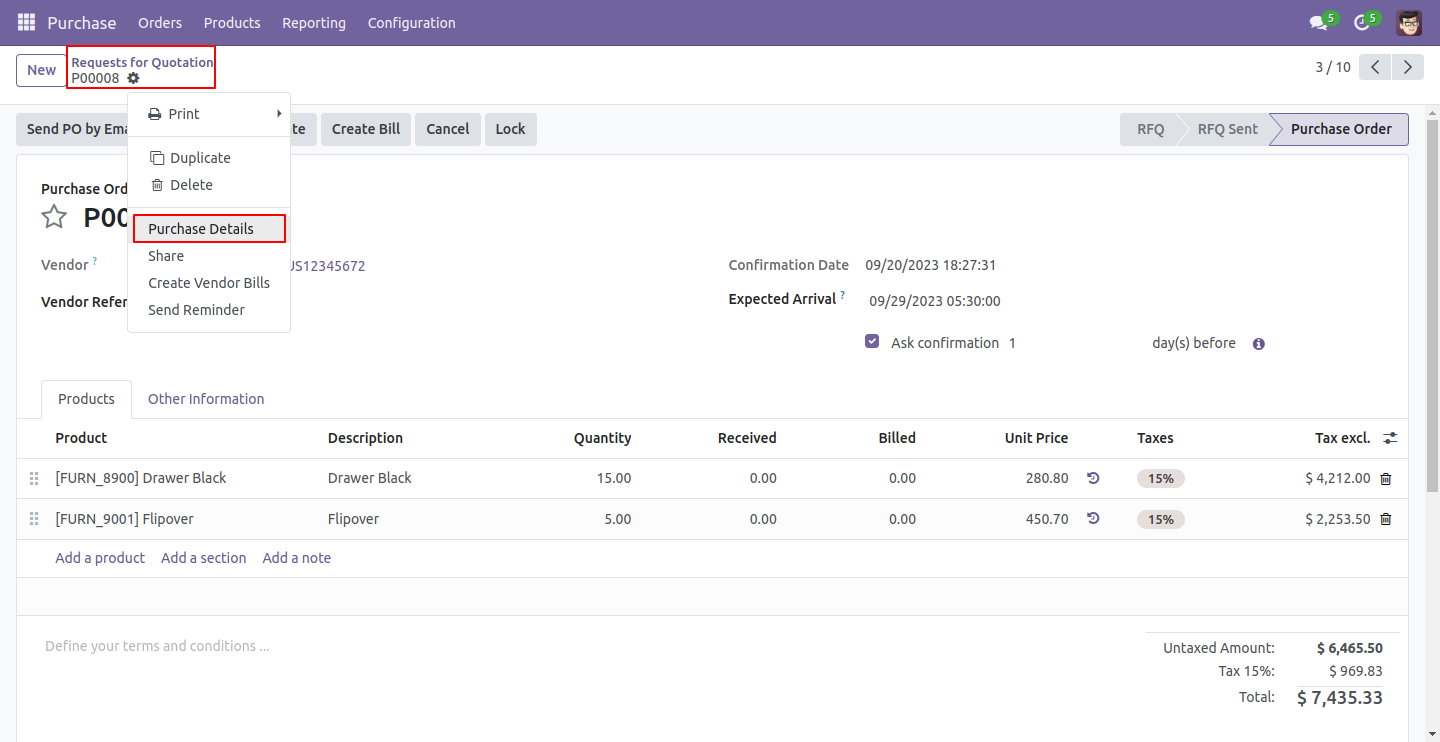1440x742 pixels.
Task: Select Duplicate from the action menu
Action: click(x=209, y=158)
